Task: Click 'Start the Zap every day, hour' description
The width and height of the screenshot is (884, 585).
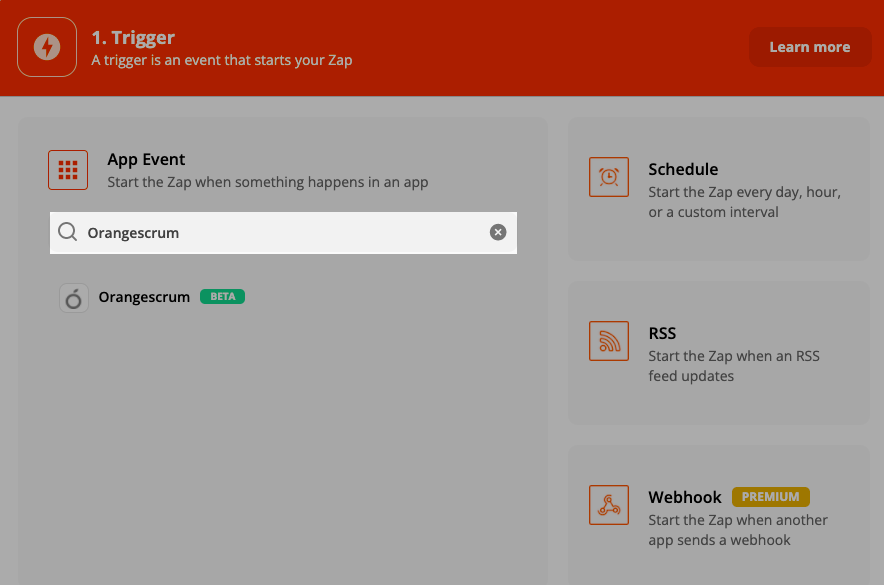Action: point(744,202)
